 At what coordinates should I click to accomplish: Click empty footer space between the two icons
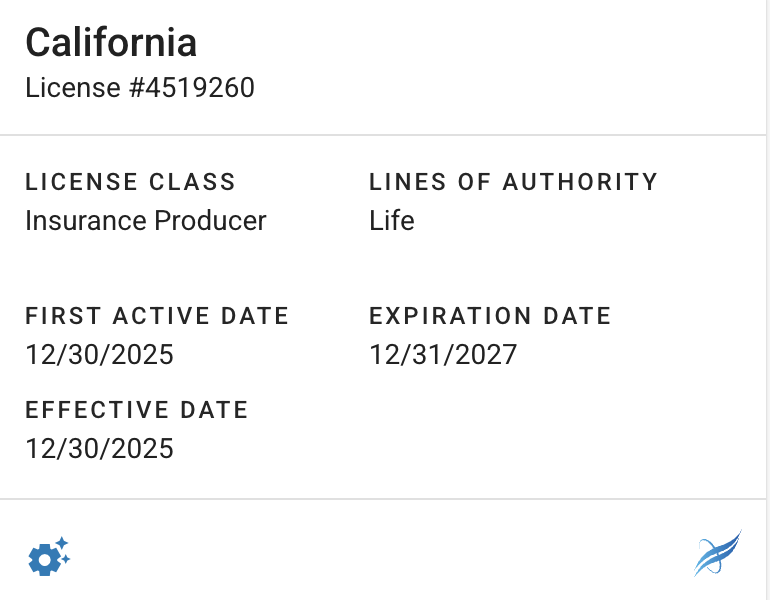point(385,556)
